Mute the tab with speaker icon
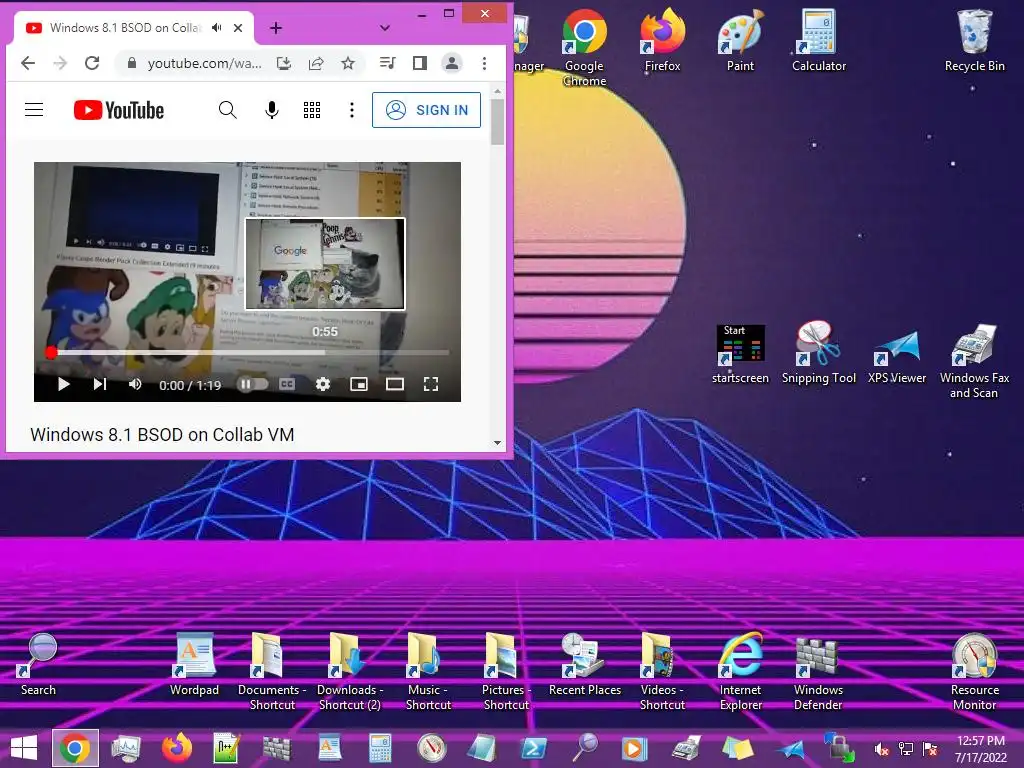This screenshot has height=768, width=1024. point(217,27)
